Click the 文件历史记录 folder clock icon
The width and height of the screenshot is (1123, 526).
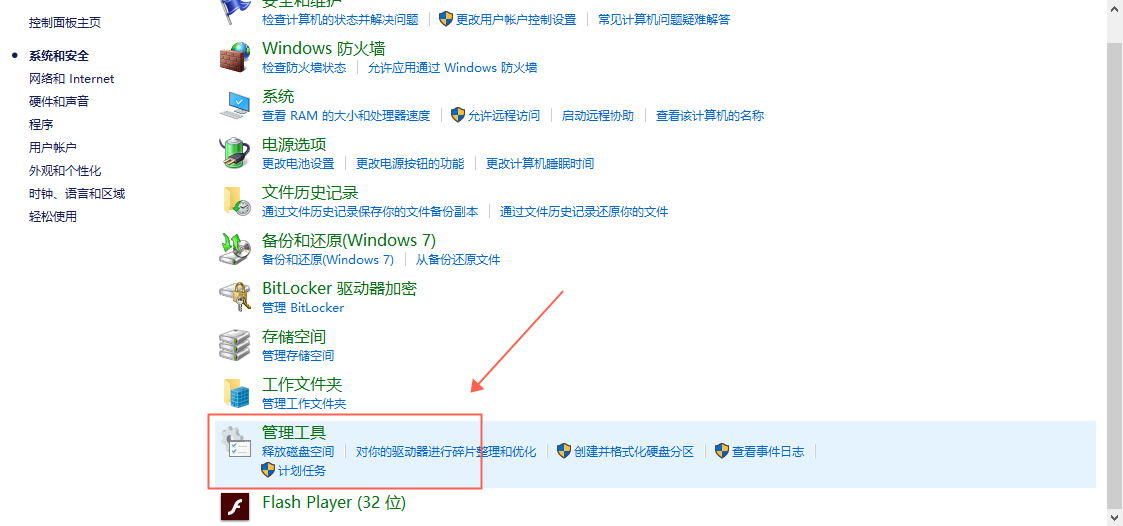coord(235,201)
